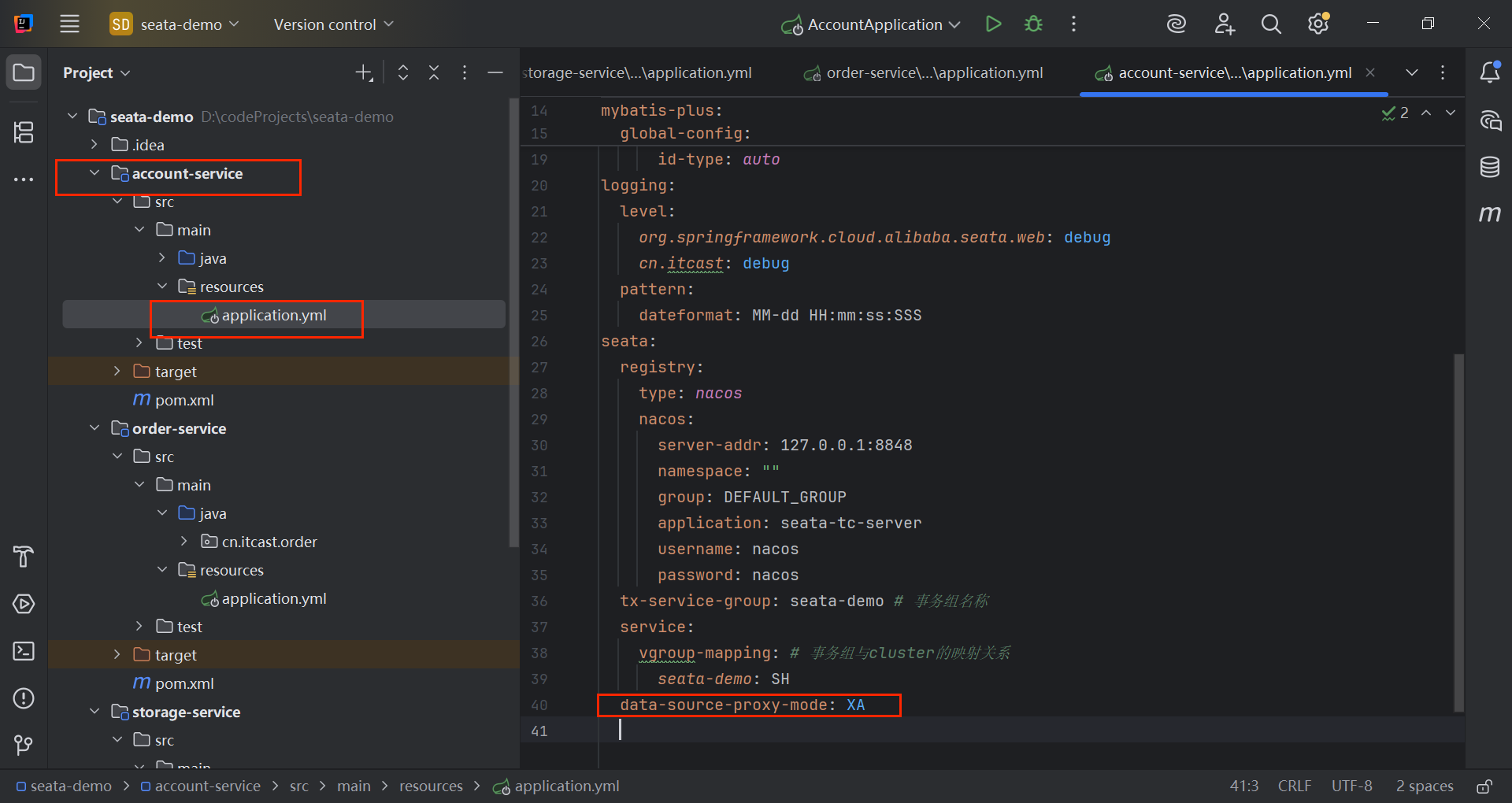Open the Build hammer tool window
The image size is (1512, 803).
coord(24,557)
